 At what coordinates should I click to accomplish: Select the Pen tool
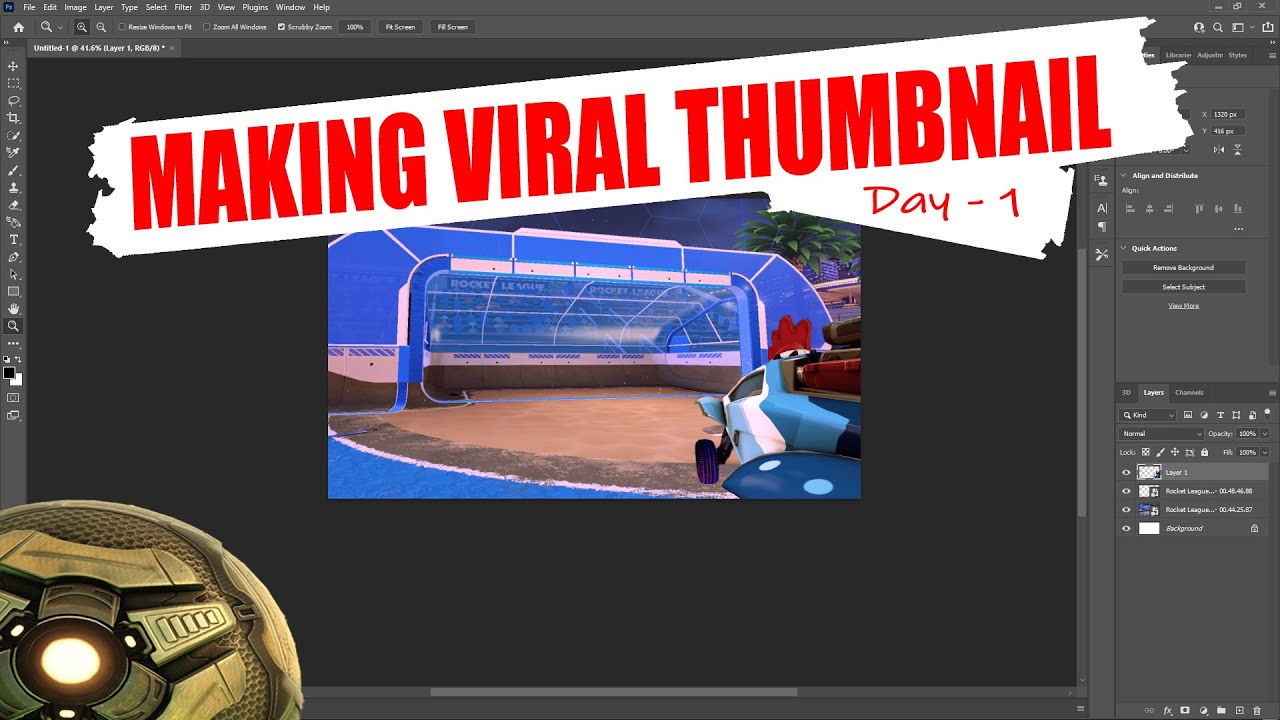[13, 257]
